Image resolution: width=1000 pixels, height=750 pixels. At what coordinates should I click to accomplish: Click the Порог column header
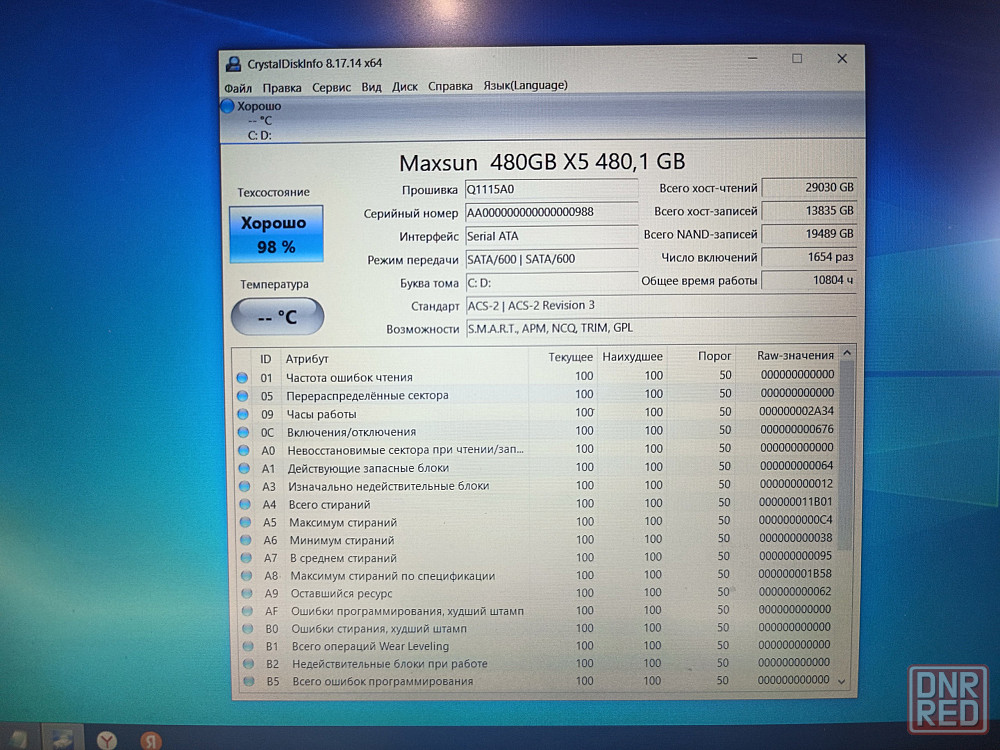point(714,356)
